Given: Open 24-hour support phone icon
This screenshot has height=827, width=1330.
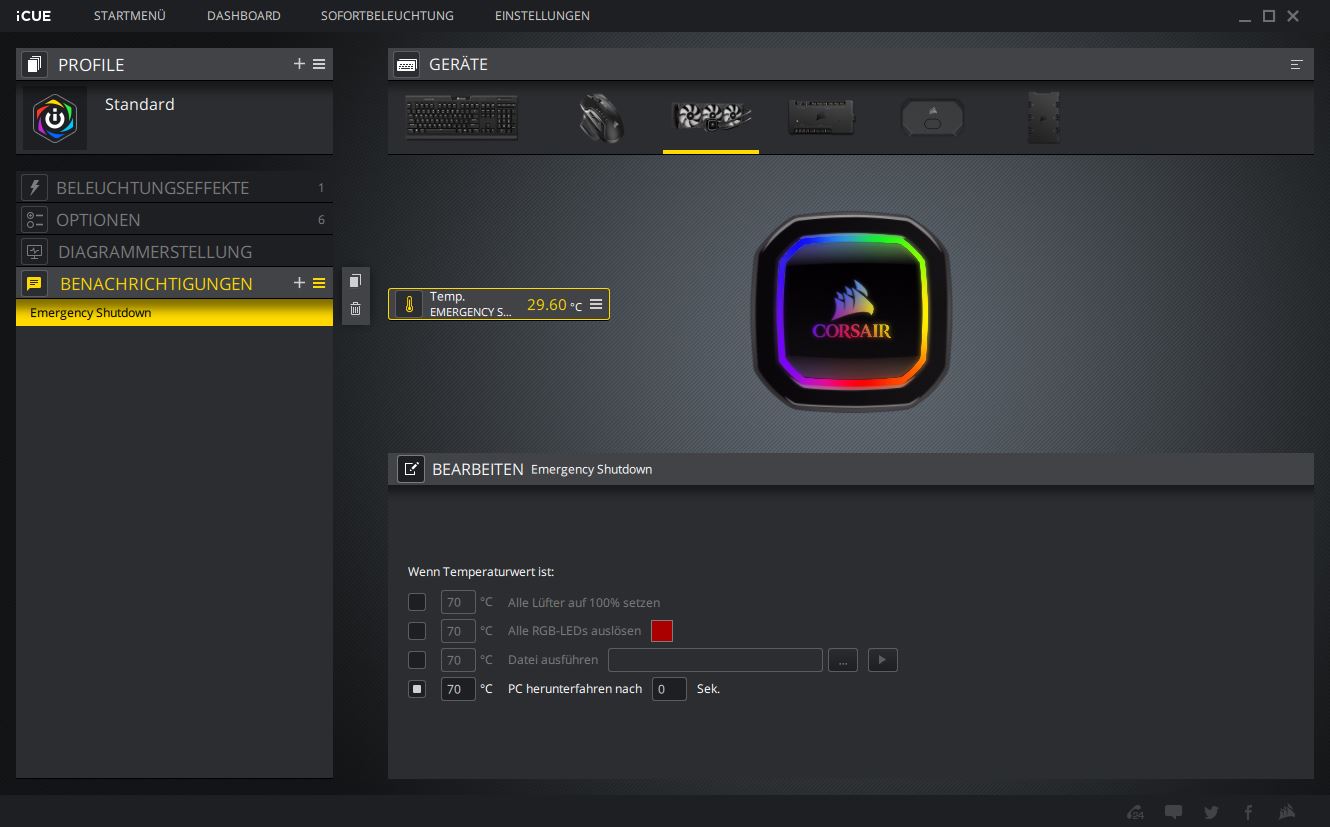Looking at the screenshot, I should (1136, 812).
